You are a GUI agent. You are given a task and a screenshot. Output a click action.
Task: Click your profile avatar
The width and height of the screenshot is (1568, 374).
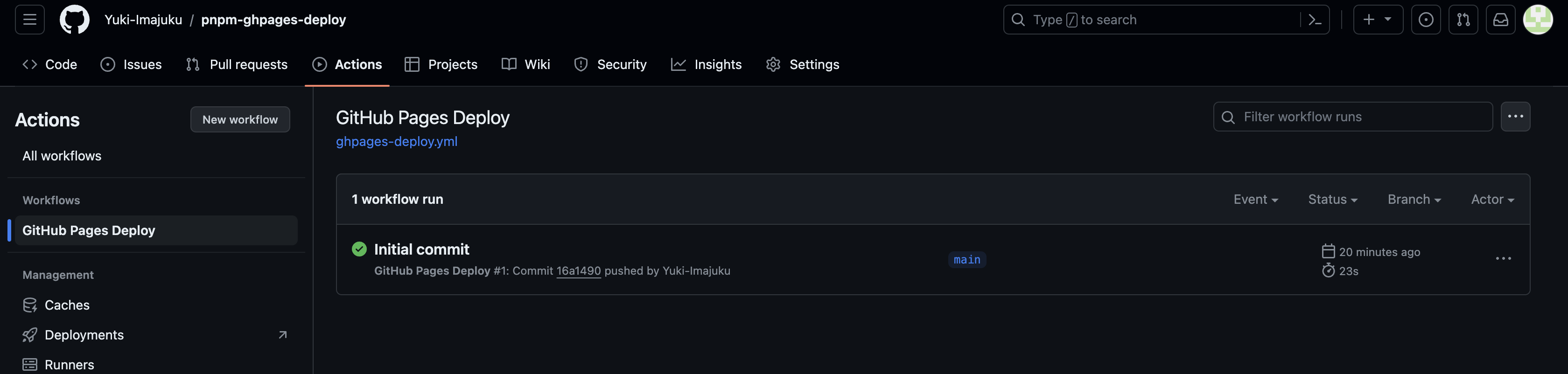(1538, 20)
